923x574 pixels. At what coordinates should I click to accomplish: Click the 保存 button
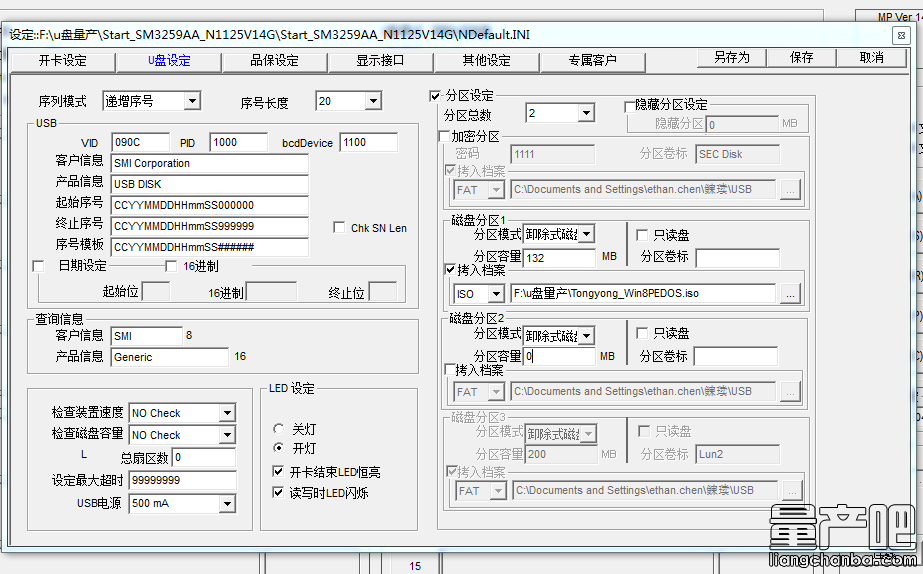[802, 58]
